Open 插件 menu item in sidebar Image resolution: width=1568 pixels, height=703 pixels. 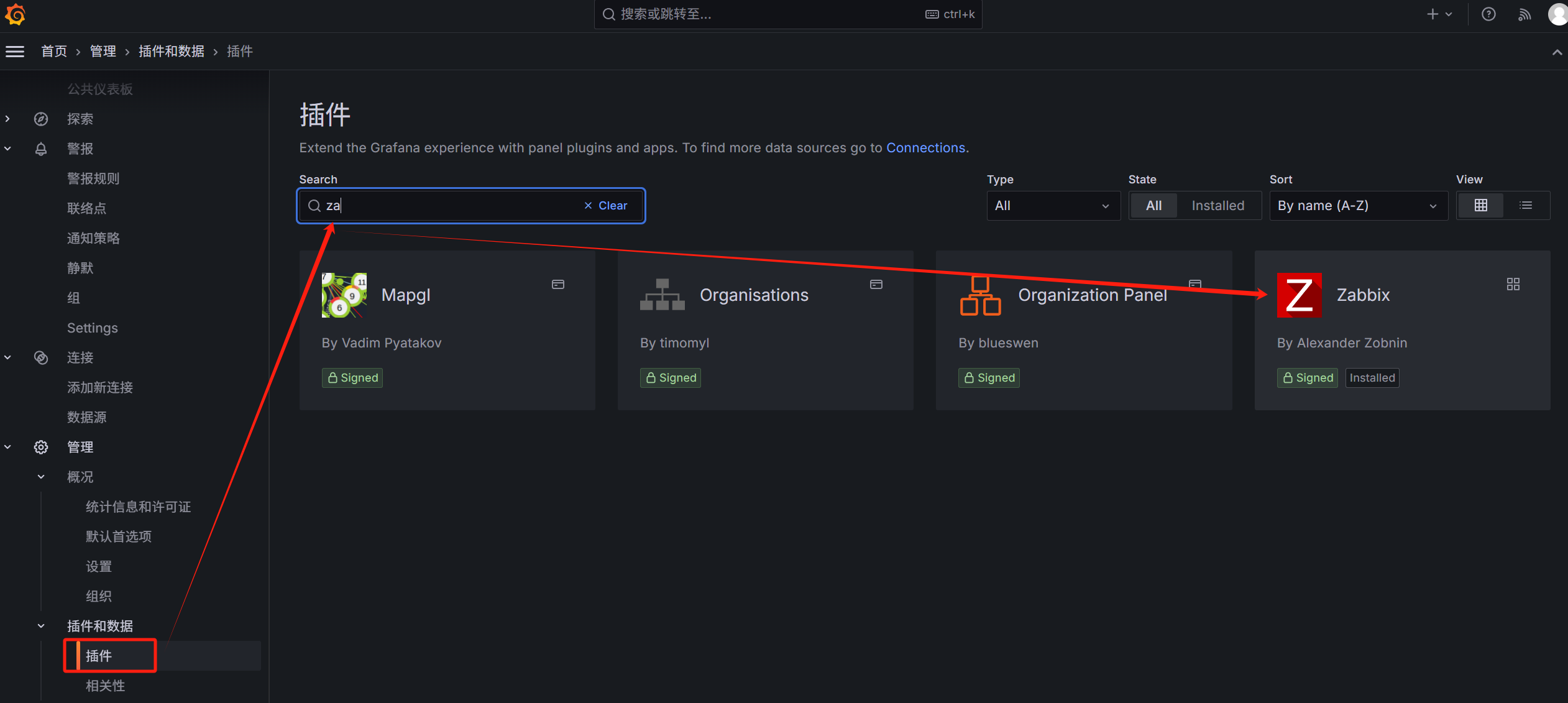[x=99, y=656]
